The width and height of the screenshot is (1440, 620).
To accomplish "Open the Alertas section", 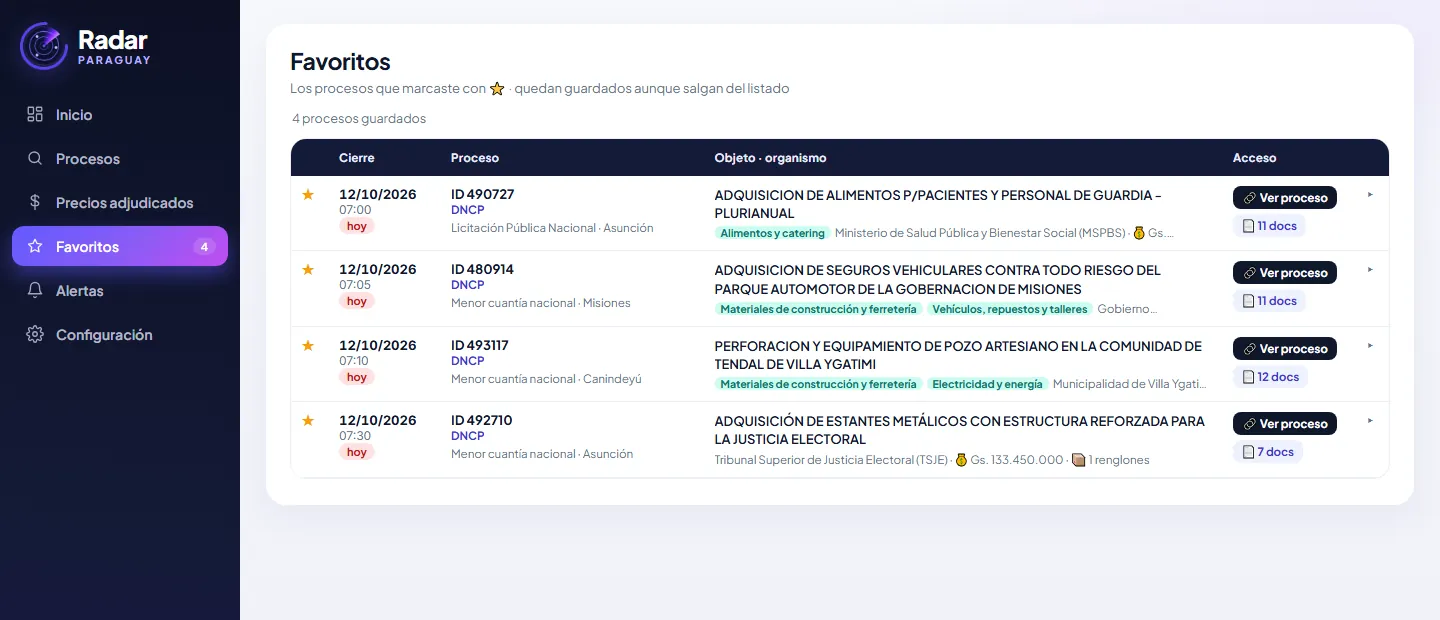I will pyautogui.click(x=120, y=290).
